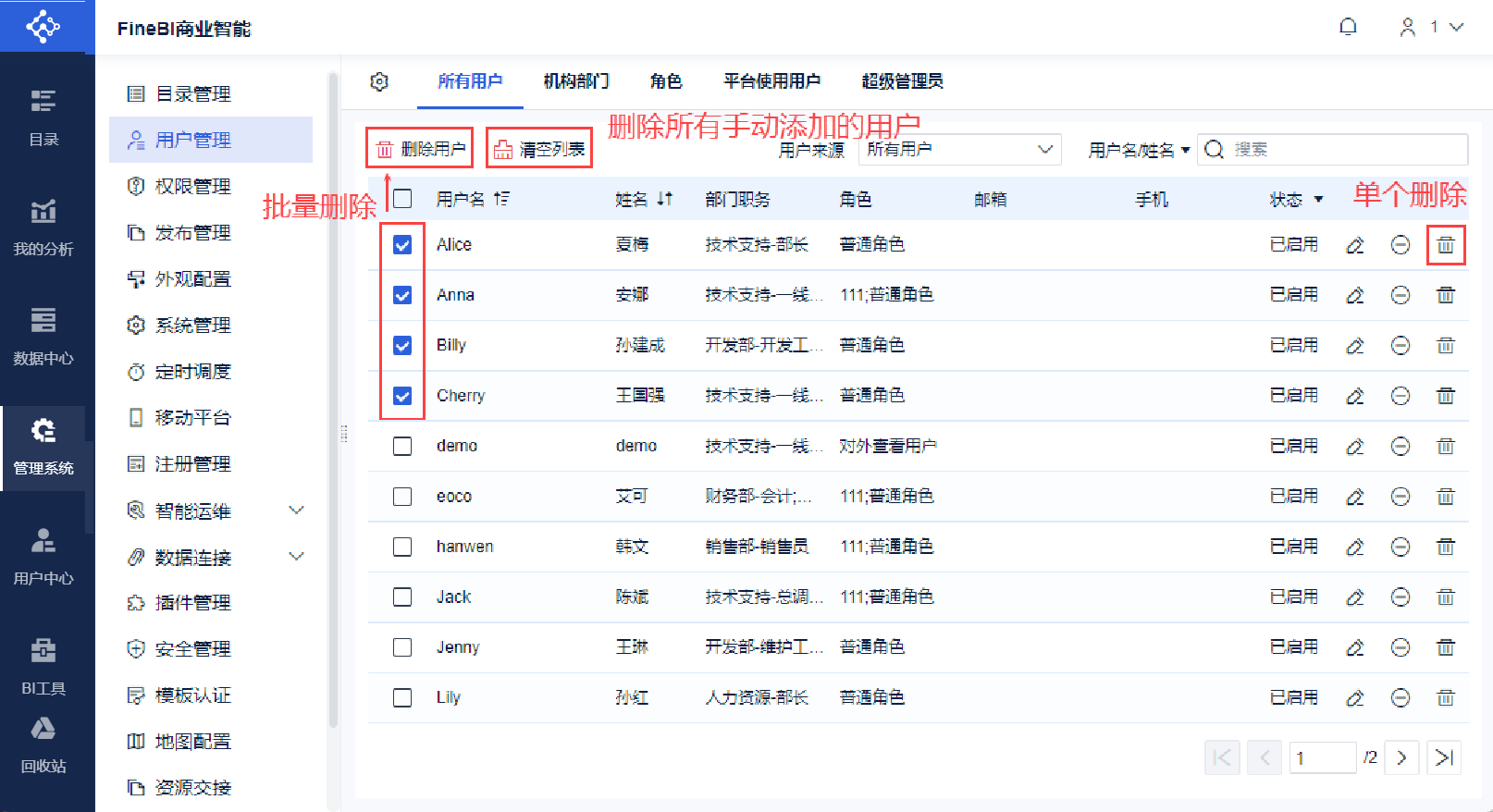Image resolution: width=1493 pixels, height=812 pixels.
Task: Click the user search field
Action: (x=1333, y=149)
